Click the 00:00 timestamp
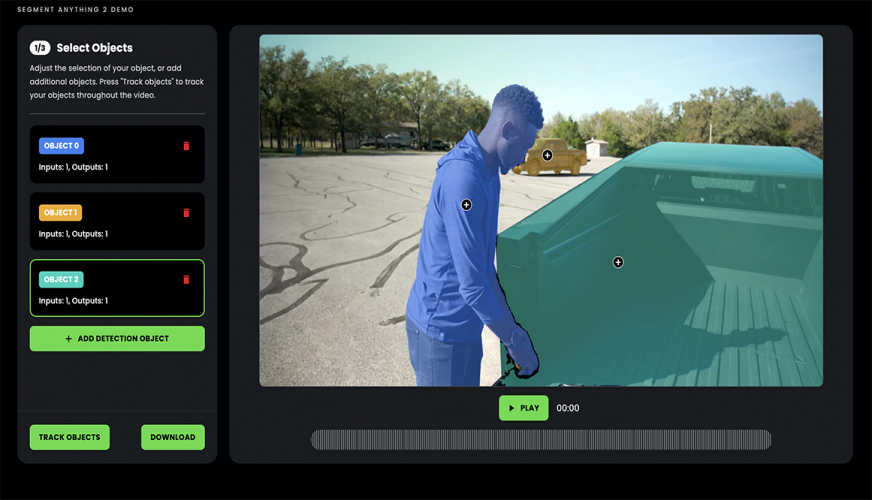Viewport: 872px width, 500px height. 568,408
